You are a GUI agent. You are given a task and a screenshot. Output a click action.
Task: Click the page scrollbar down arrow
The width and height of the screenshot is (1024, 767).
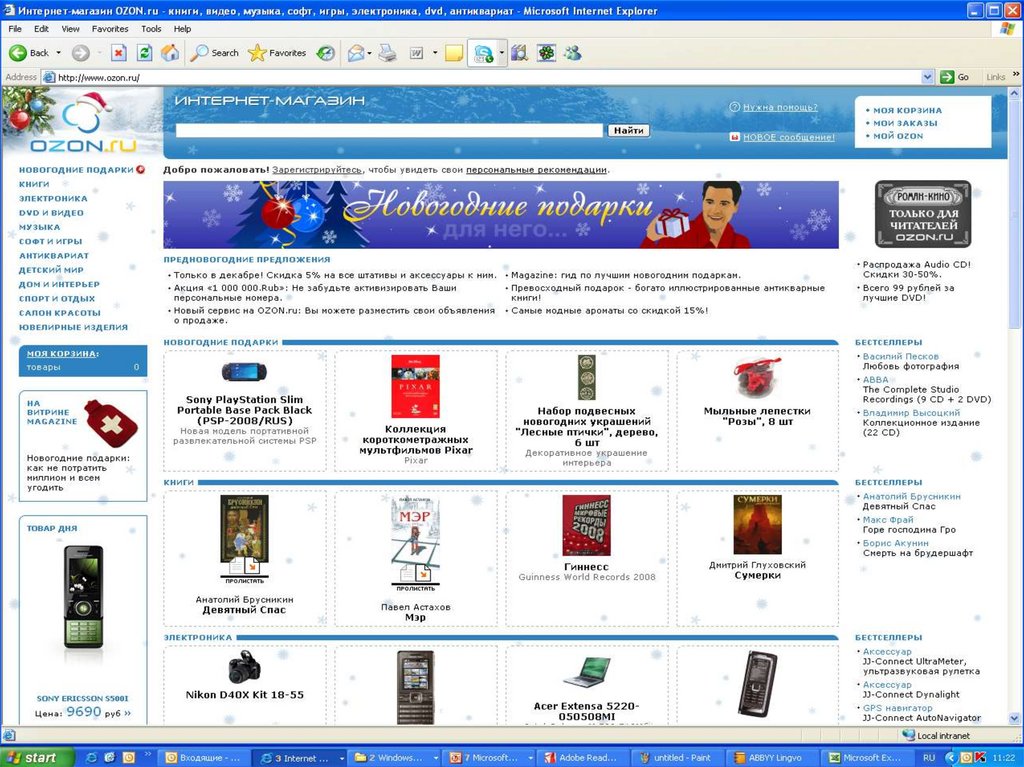(x=1014, y=719)
